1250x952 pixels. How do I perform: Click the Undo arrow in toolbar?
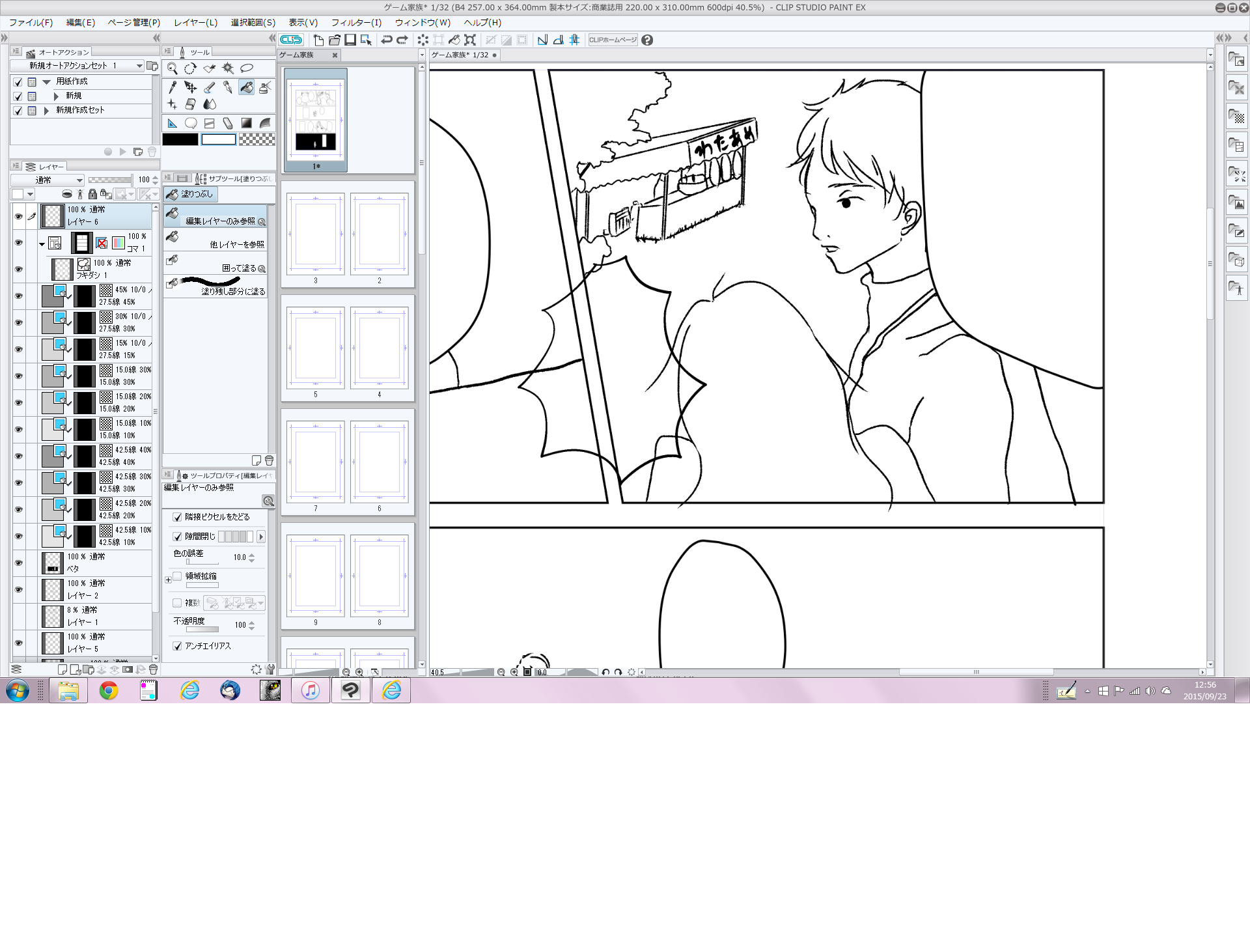pyautogui.click(x=387, y=40)
